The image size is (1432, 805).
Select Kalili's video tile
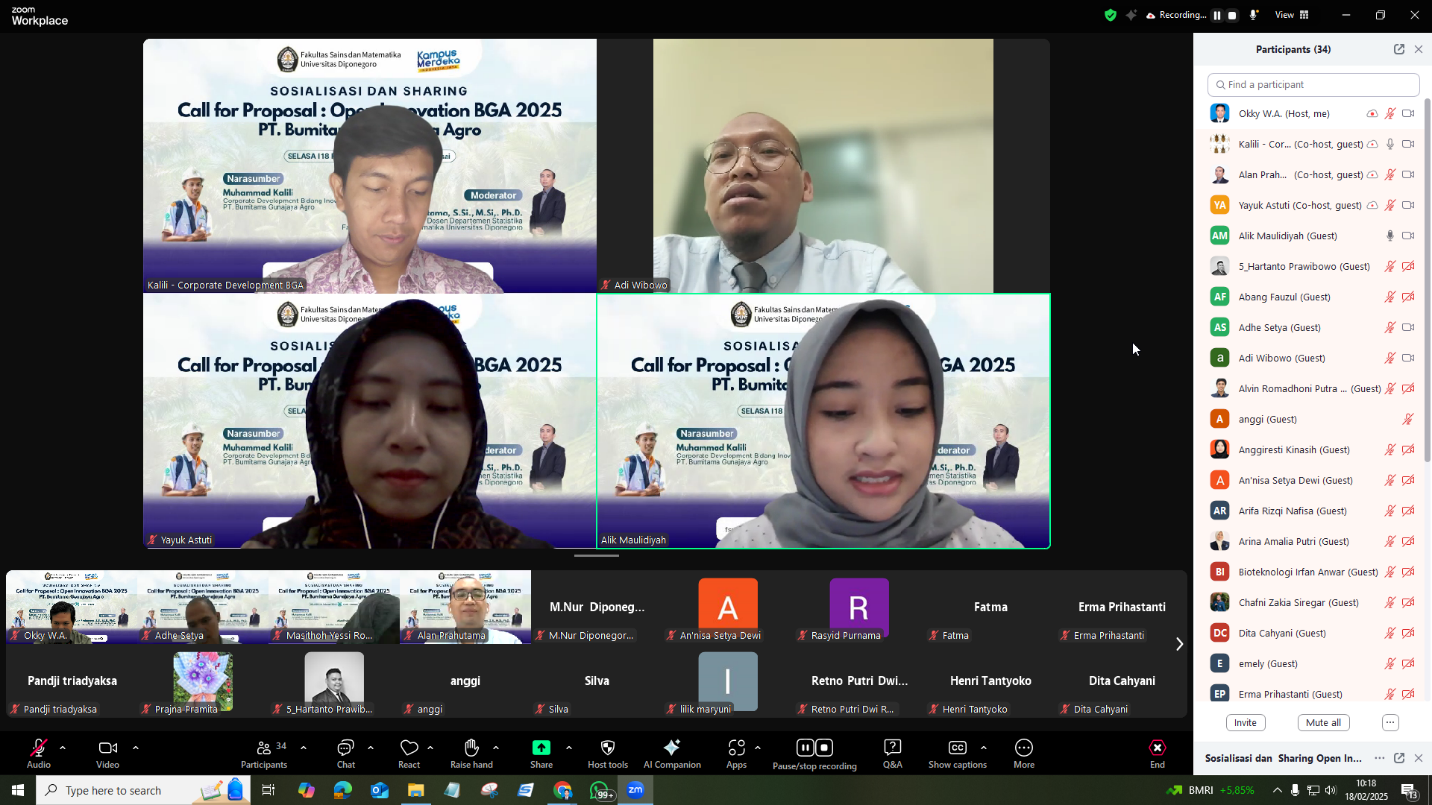pos(370,166)
